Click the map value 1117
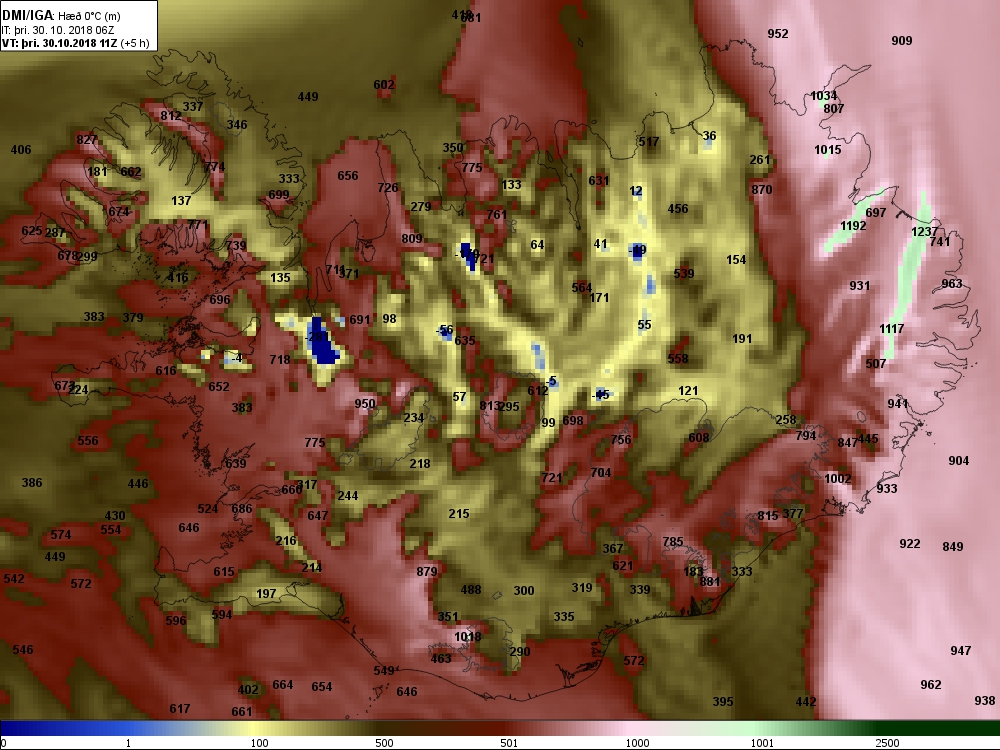 click(891, 329)
